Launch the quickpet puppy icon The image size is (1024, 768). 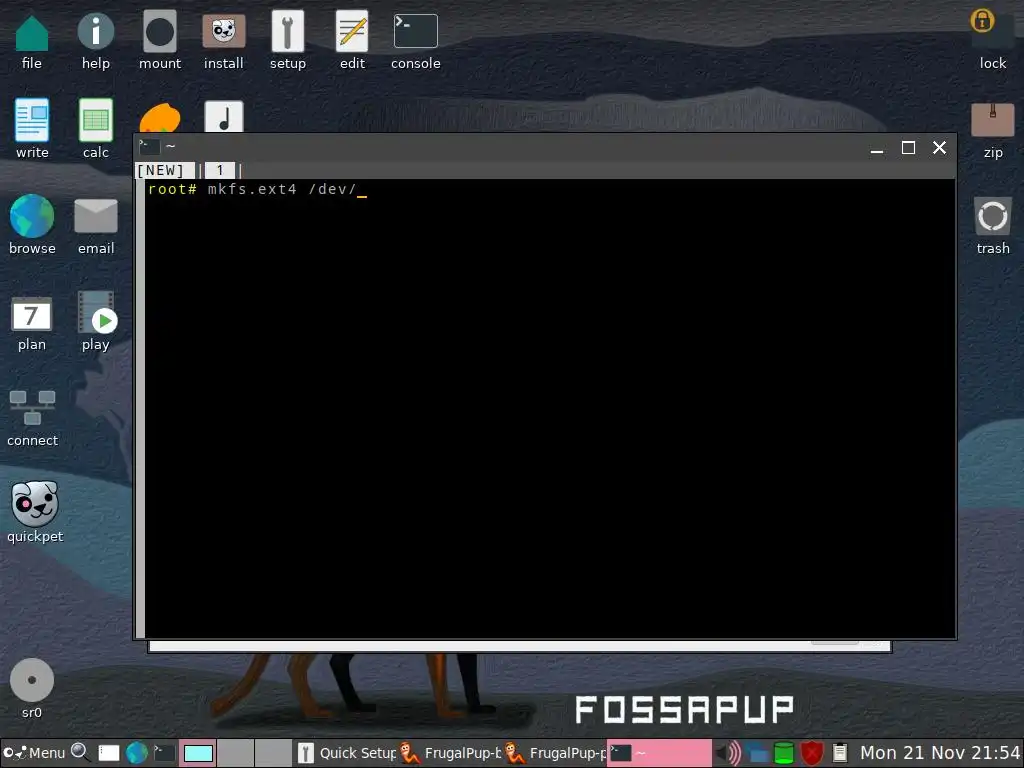pos(35,504)
